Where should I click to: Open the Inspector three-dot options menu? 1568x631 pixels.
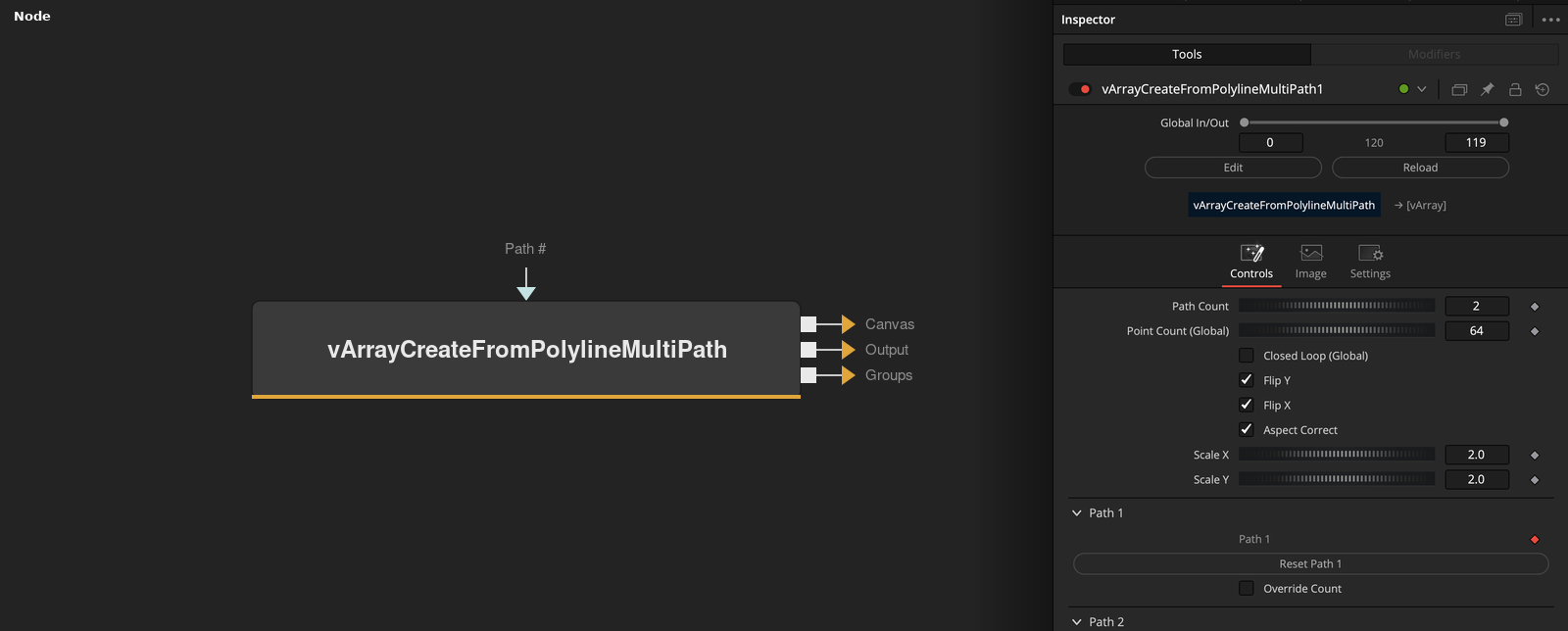(1550, 20)
